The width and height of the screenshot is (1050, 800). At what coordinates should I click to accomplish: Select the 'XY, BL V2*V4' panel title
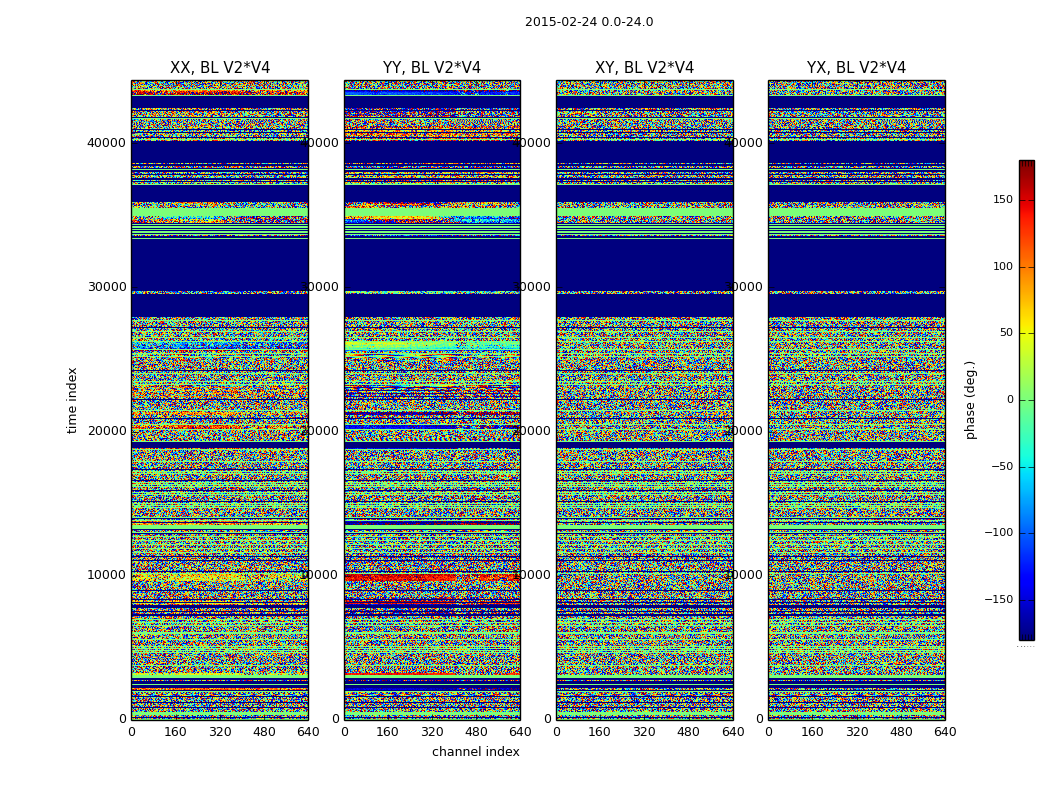pyautogui.click(x=644, y=68)
